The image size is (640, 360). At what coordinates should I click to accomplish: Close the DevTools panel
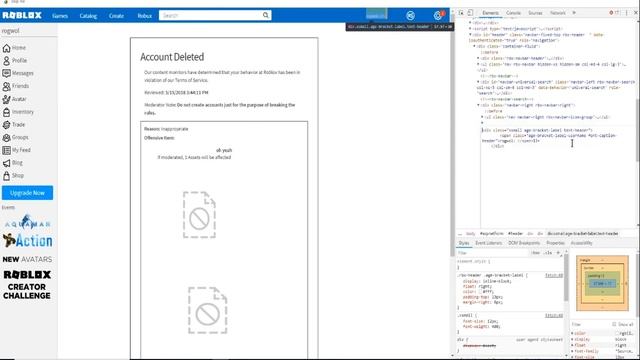tap(636, 13)
